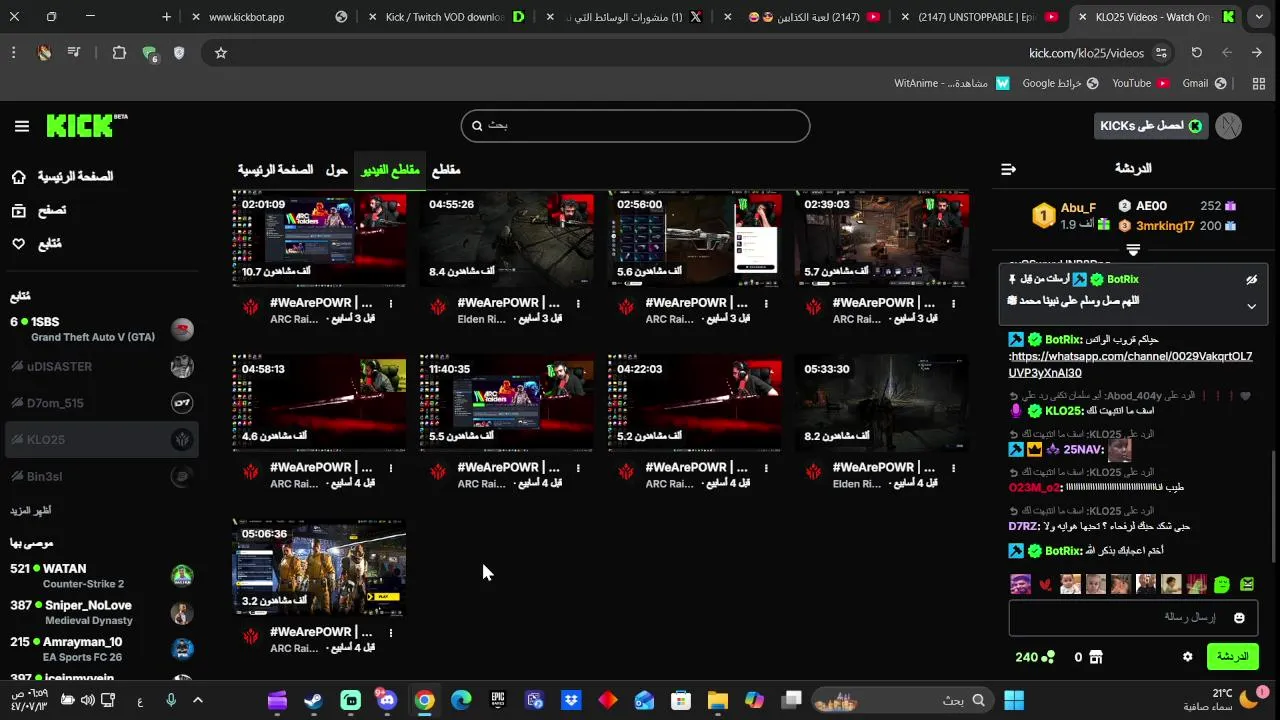Open browser extensions puzzle icon
This screenshot has height=720, width=1280.
pos(119,53)
